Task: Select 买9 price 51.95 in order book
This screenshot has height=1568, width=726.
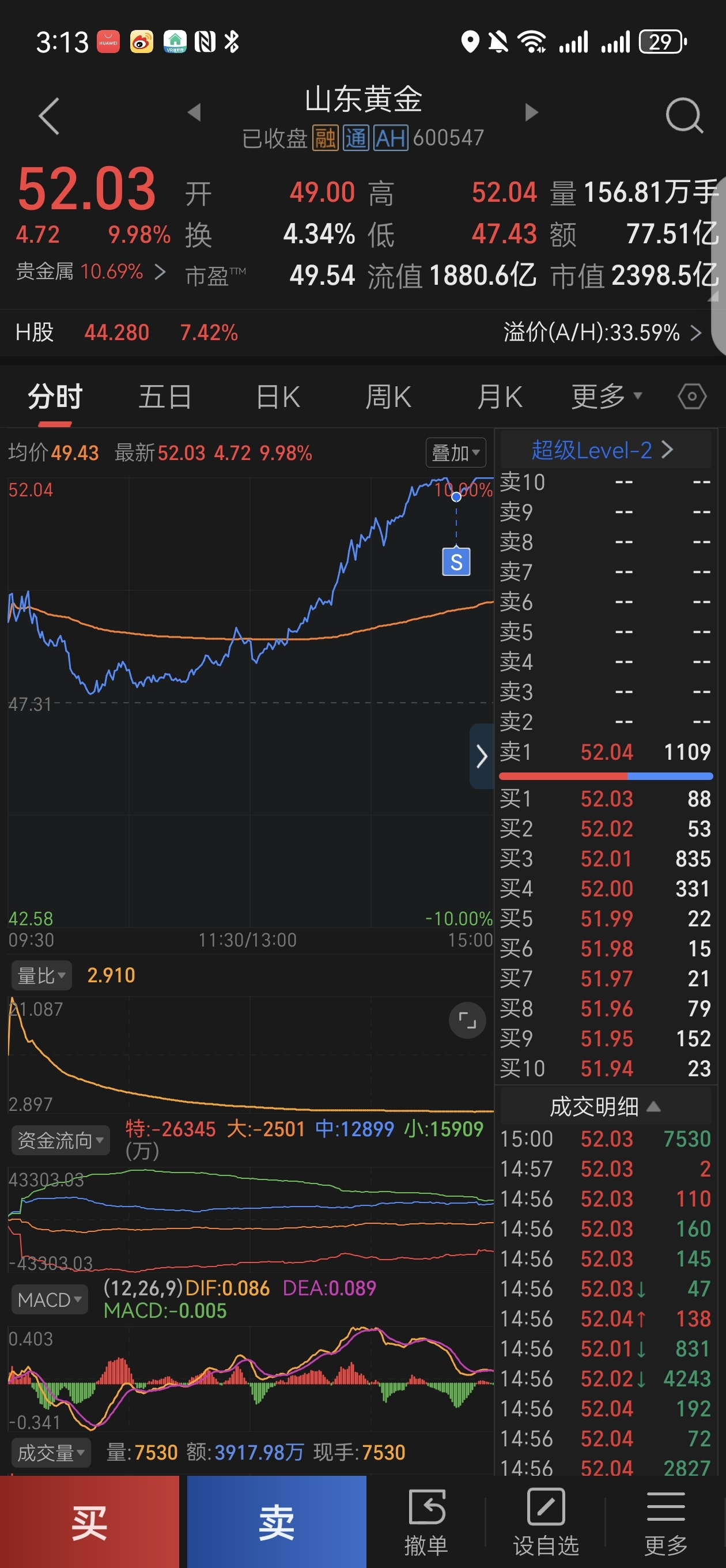Action: tap(606, 1038)
